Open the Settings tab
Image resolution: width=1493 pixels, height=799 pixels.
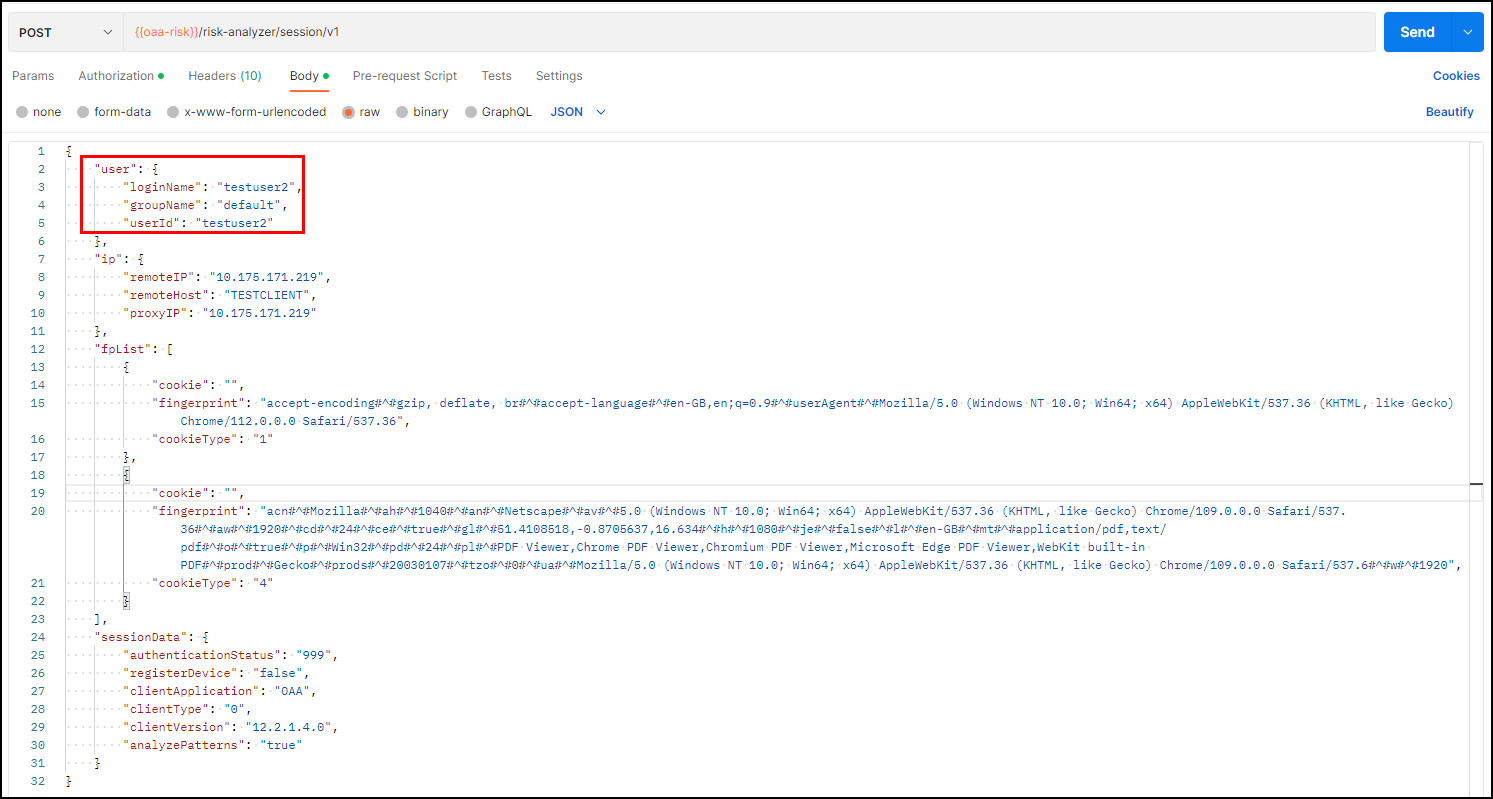[x=559, y=76]
